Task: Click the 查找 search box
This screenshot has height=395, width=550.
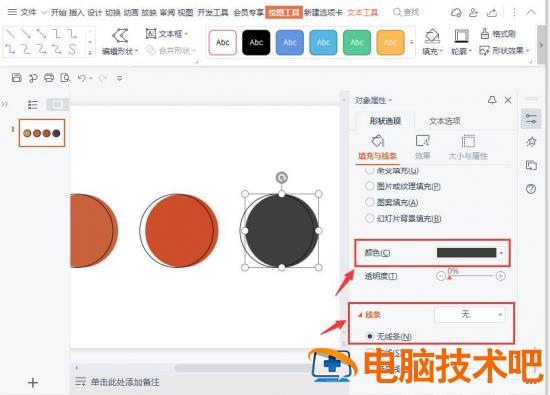Action: 406,13
